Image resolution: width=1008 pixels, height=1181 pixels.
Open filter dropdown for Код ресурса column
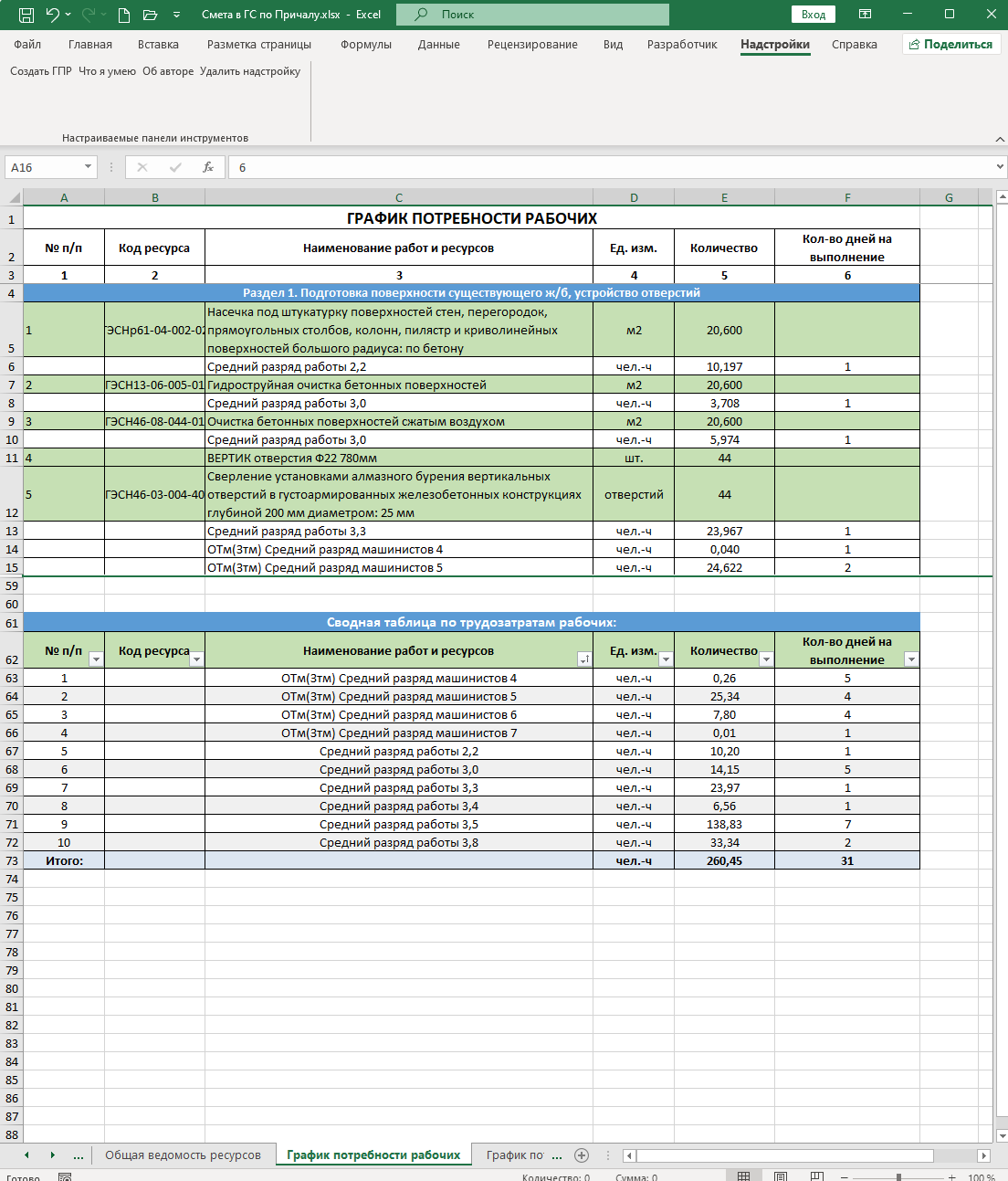click(196, 659)
